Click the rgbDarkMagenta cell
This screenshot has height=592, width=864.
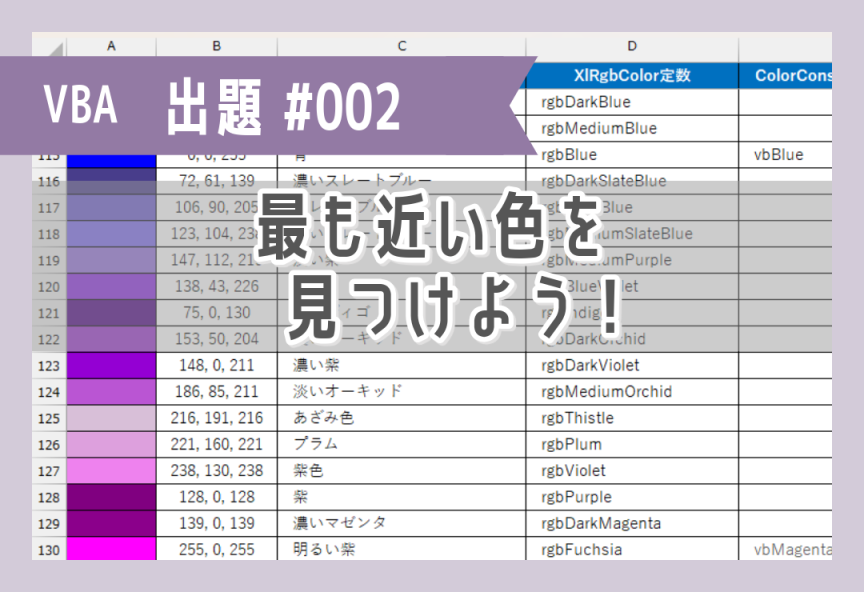[x=632, y=524]
